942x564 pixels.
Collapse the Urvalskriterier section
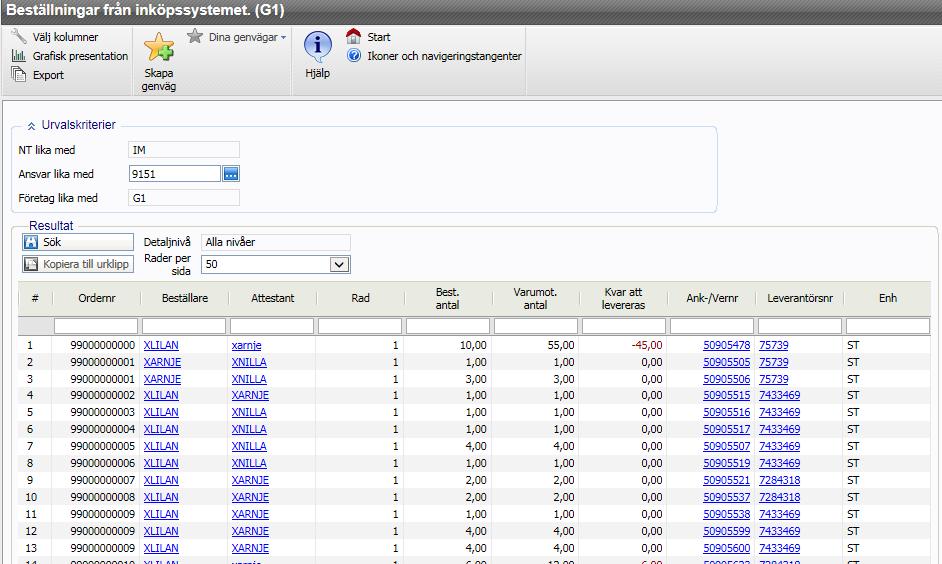pyautogui.click(x=31, y=126)
